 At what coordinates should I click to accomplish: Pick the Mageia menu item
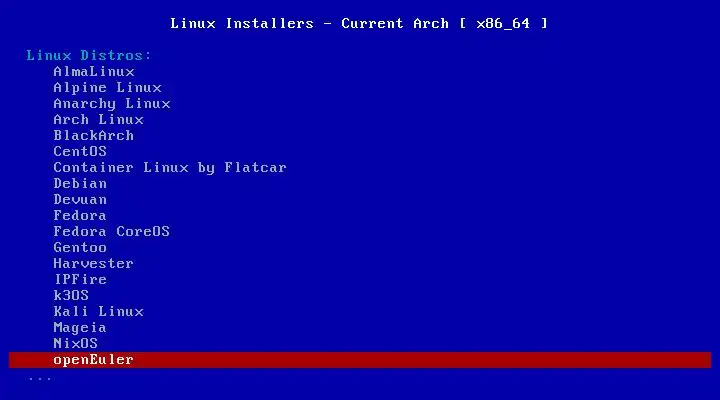point(80,327)
